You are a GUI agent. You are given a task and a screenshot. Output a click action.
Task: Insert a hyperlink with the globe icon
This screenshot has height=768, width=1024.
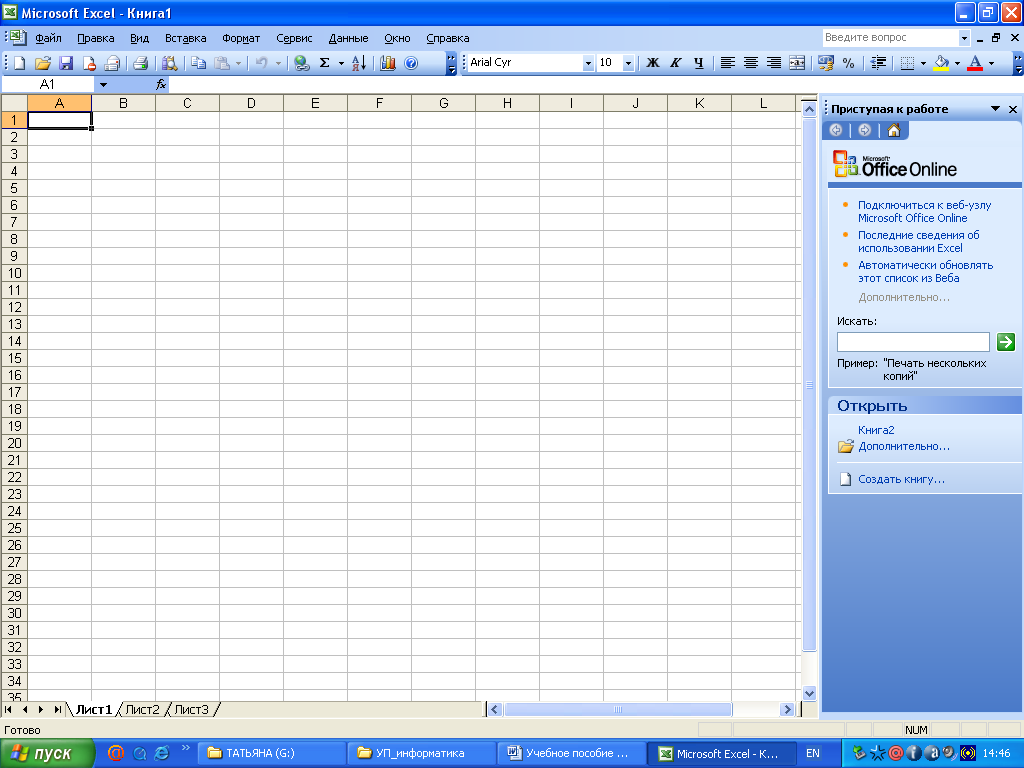[x=301, y=63]
